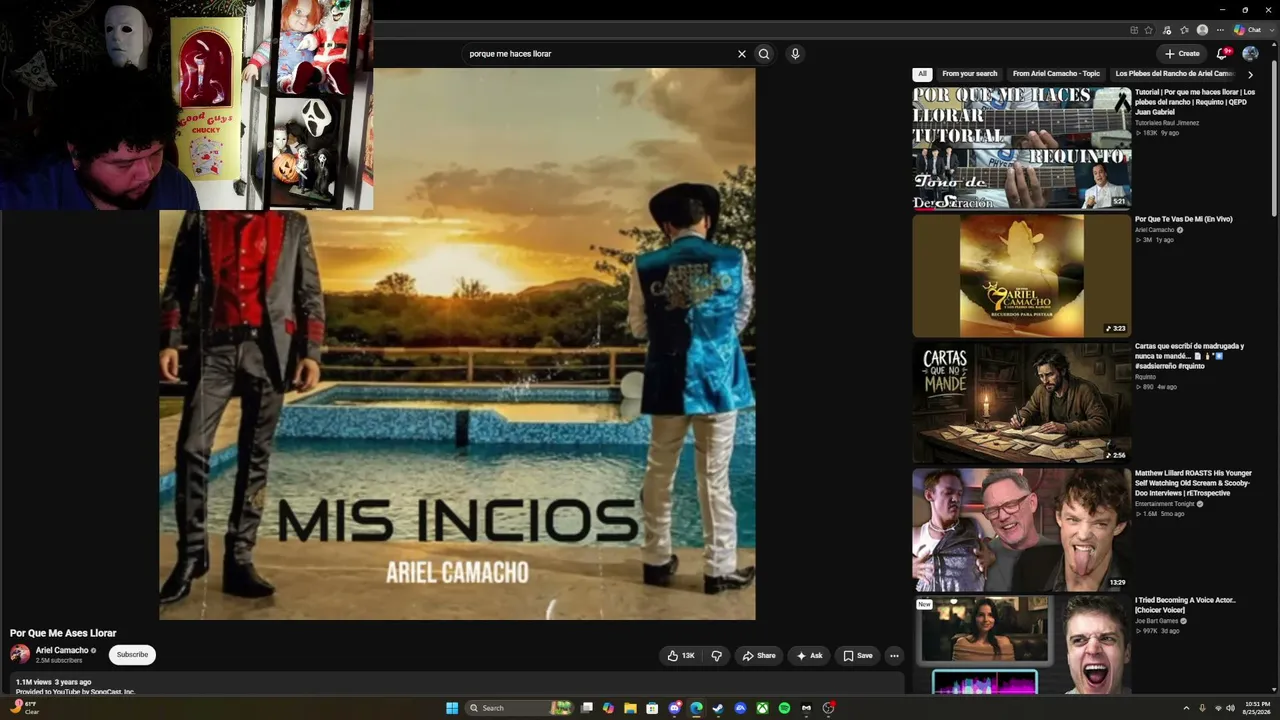Add this page to Edge favorites
1280x720 pixels.
1149,30
